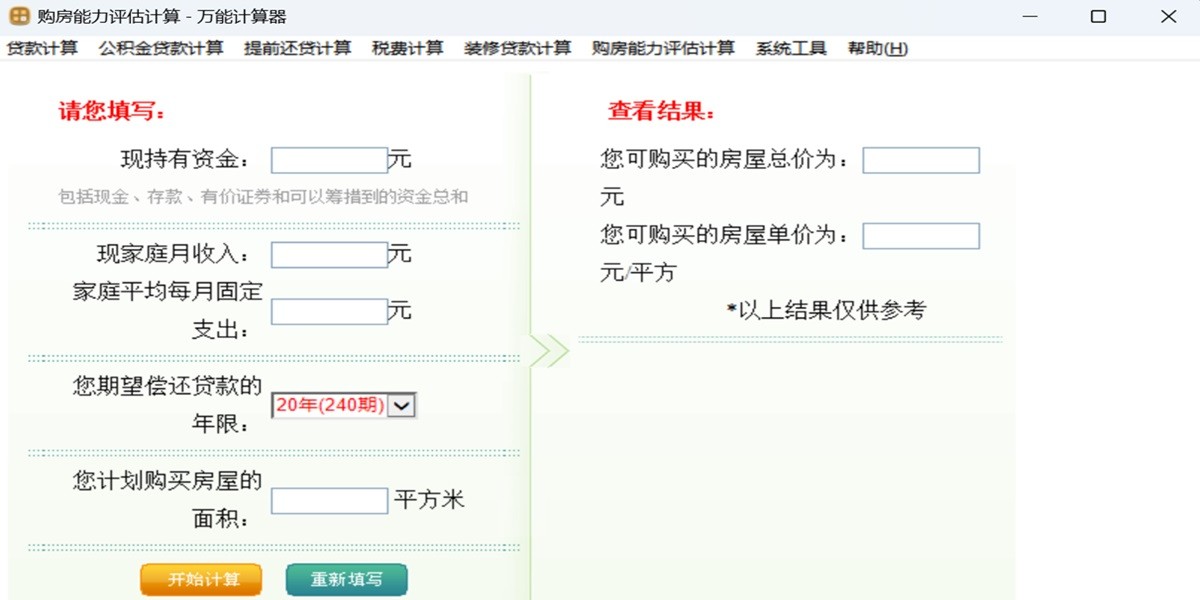1200x600 pixels.
Task: Open the 税费计算 menu
Action: 408,48
